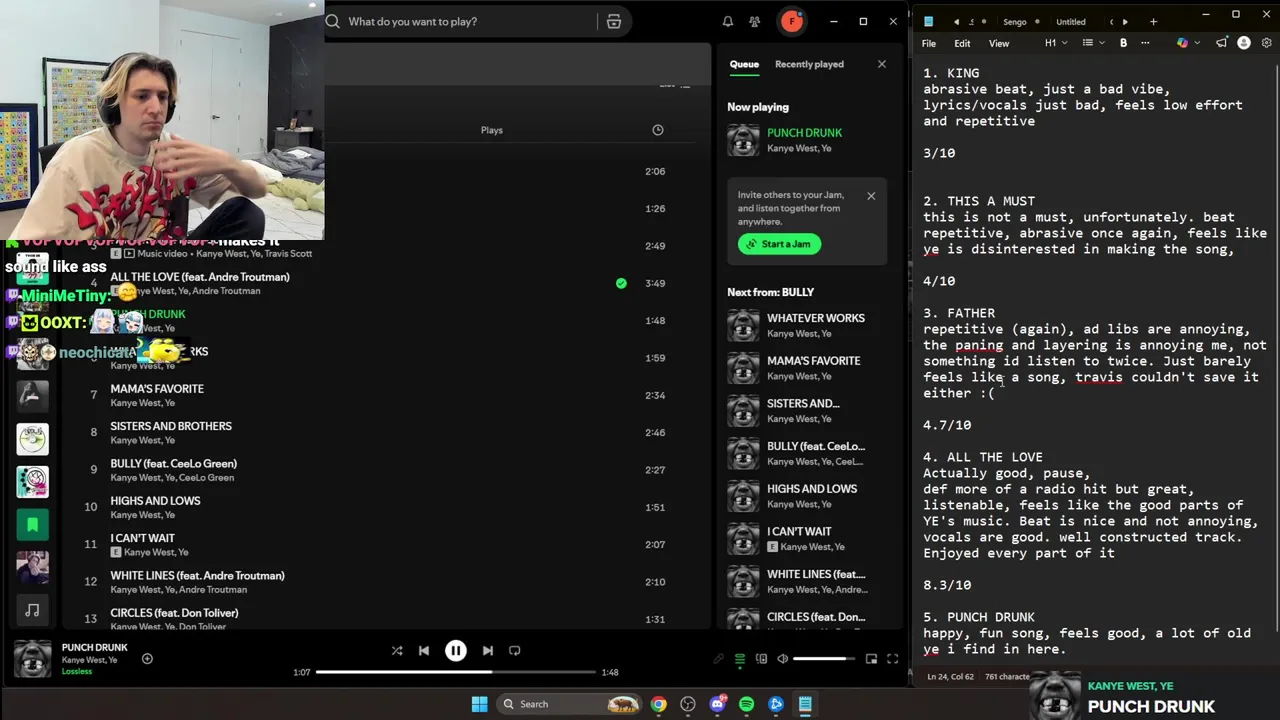Toggle the queue panel icon
Screen dimensions: 1280x720
pos(740,659)
